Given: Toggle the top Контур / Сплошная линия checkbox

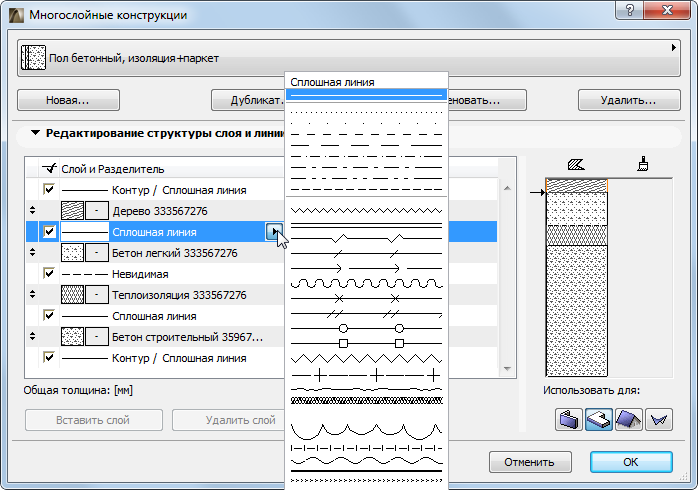Looking at the screenshot, I should (x=49, y=190).
